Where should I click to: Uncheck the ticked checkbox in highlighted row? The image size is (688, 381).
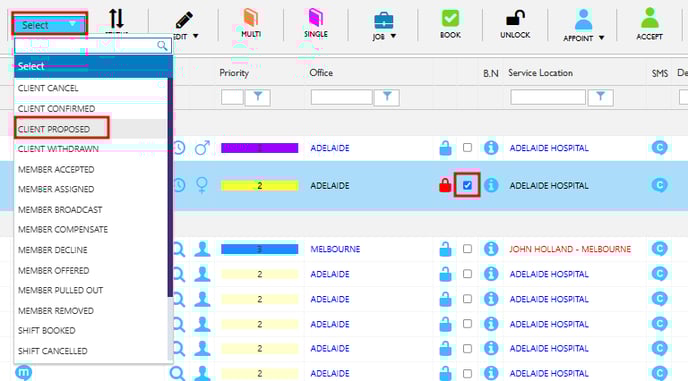tap(467, 185)
